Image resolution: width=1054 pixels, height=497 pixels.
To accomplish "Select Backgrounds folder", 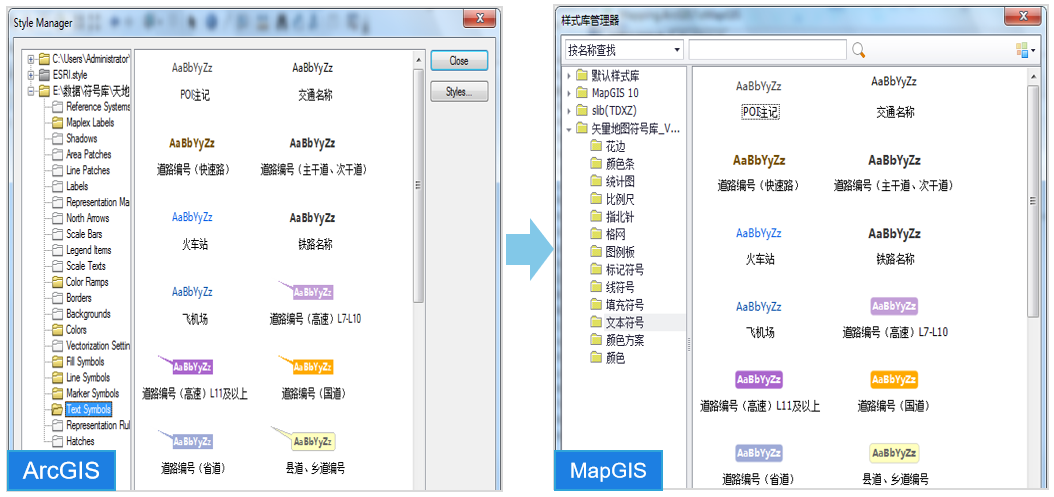I will click(x=81, y=314).
